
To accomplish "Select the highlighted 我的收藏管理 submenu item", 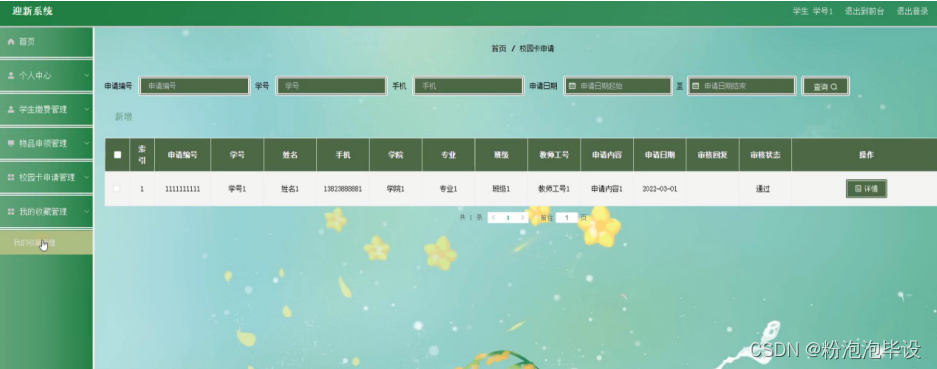I will (x=46, y=243).
